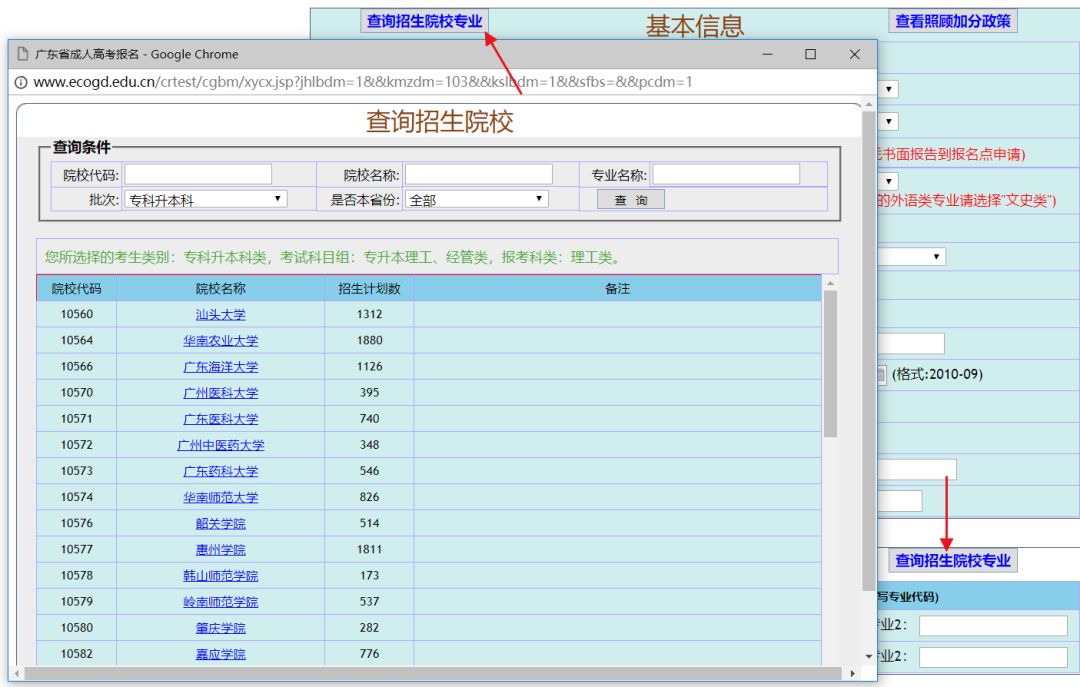Open the 批次 dropdown showing 专科升本科
This screenshot has height=687, width=1080.
pos(205,200)
